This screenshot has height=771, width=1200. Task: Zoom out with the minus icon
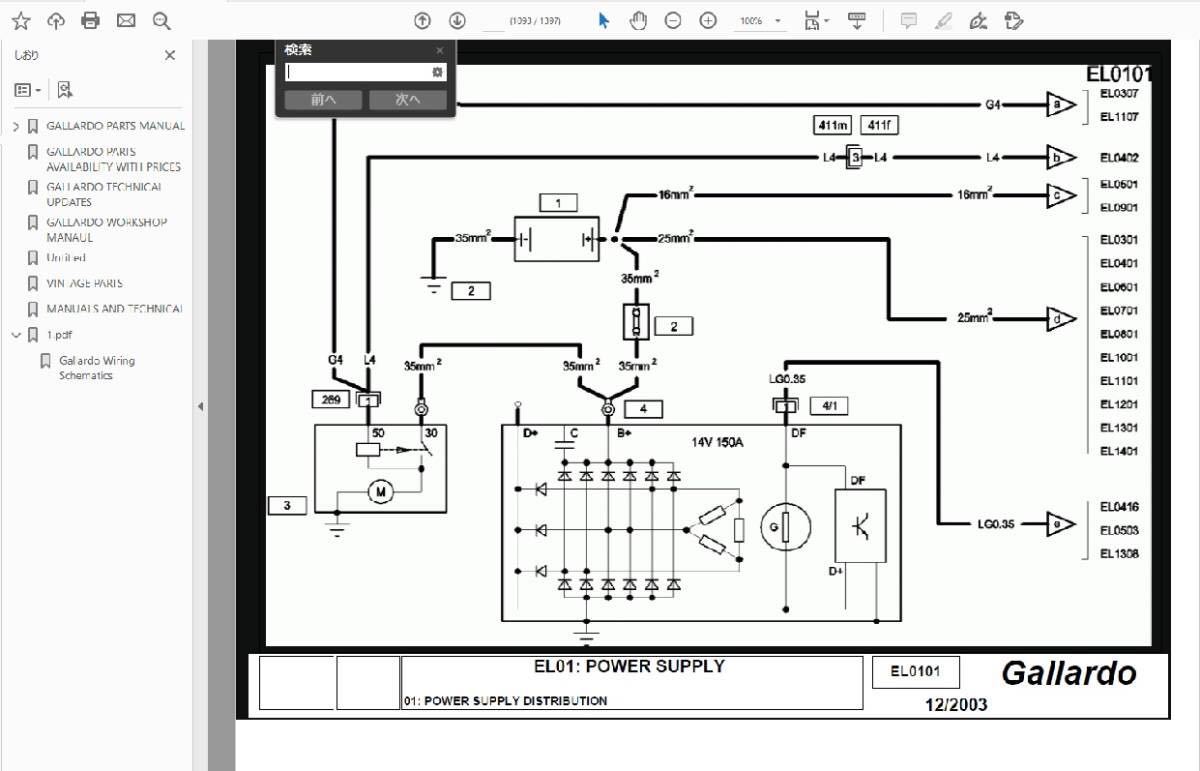point(673,20)
